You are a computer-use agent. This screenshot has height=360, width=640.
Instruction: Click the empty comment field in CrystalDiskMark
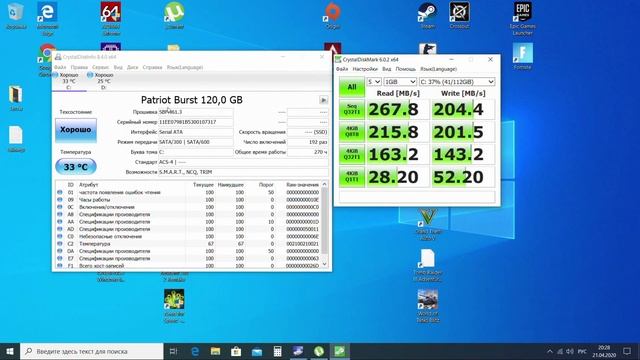[417, 196]
